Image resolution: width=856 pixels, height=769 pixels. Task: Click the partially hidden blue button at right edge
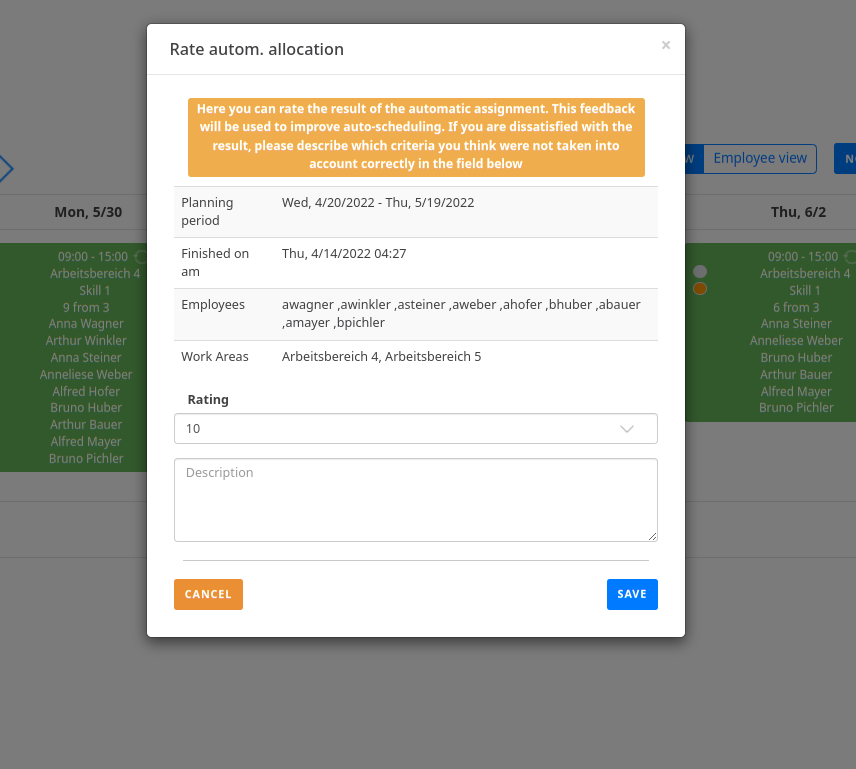coord(846,158)
